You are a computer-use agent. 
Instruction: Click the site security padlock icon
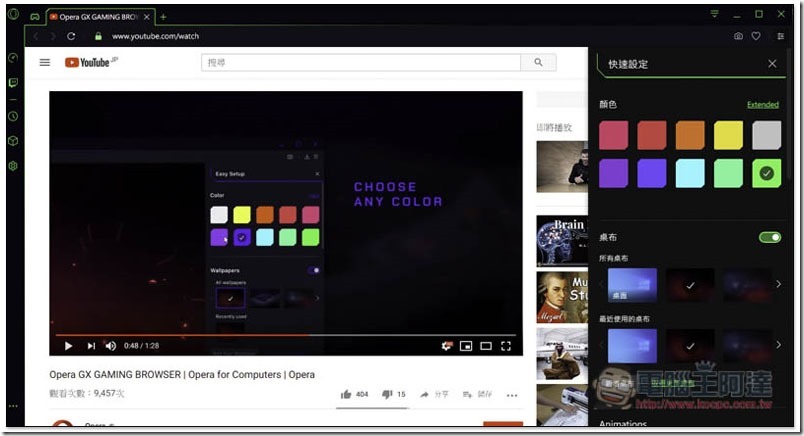(98, 36)
